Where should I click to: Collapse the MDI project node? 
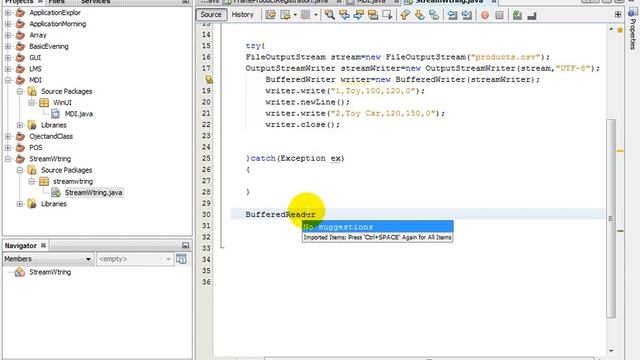click(8, 80)
